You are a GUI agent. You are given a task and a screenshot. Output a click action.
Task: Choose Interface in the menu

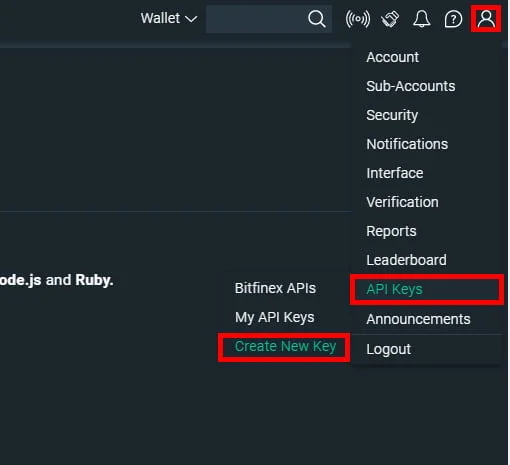pyautogui.click(x=395, y=173)
